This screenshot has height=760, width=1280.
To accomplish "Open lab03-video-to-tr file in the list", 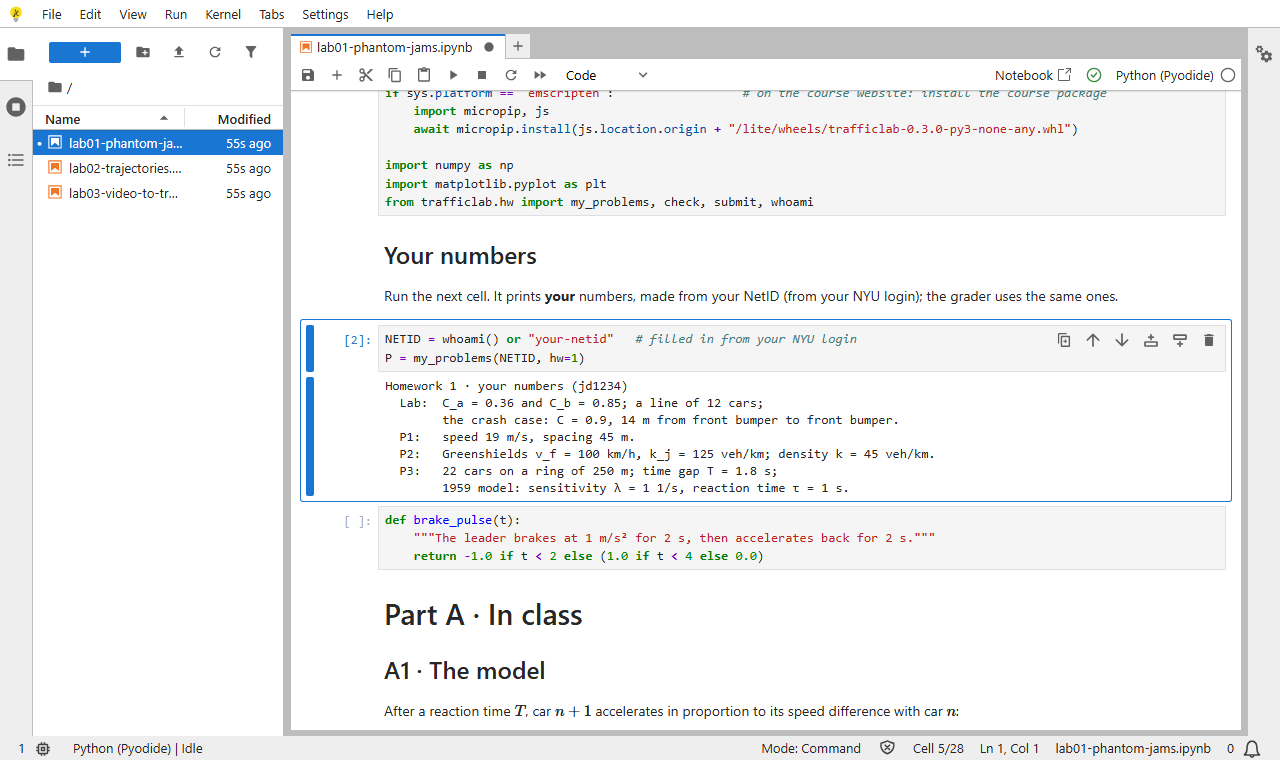I will (159, 193).
